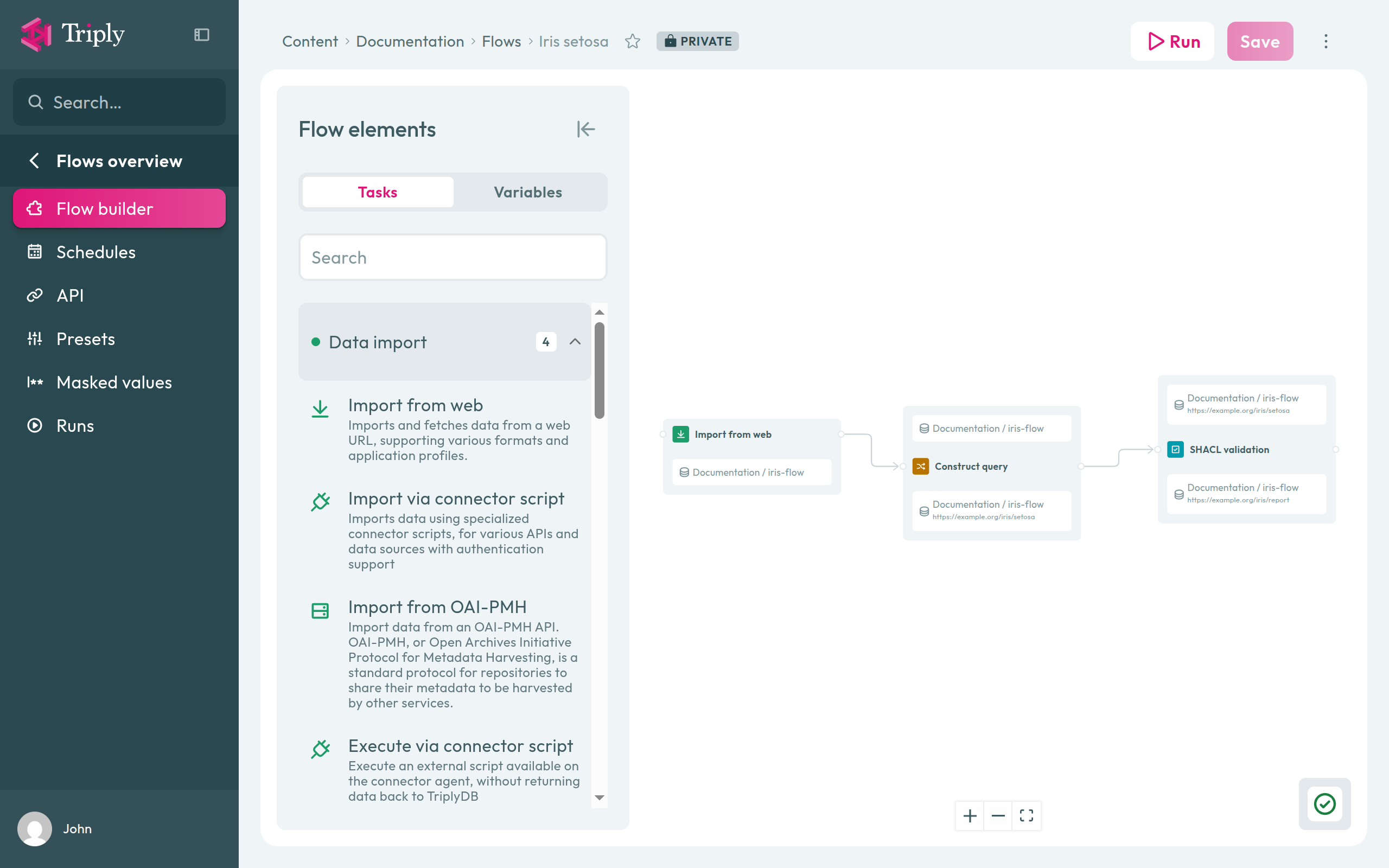The height and width of the screenshot is (868, 1389).
Task: Open Presets in sidebar
Action: click(119, 339)
